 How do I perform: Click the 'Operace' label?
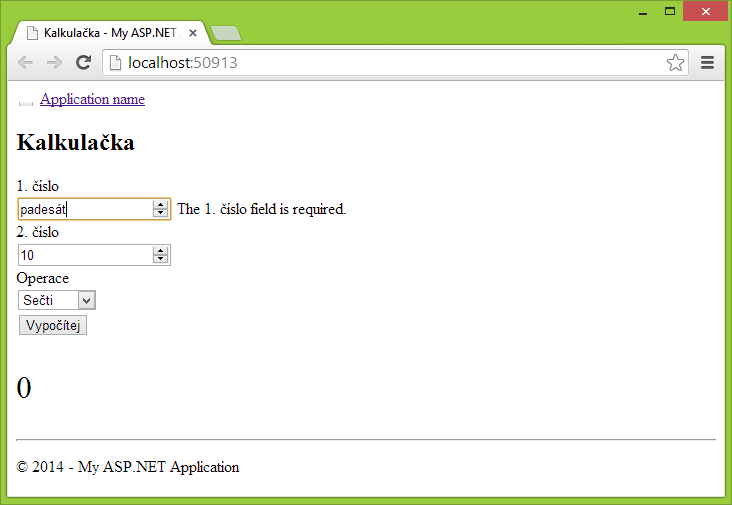[42, 278]
